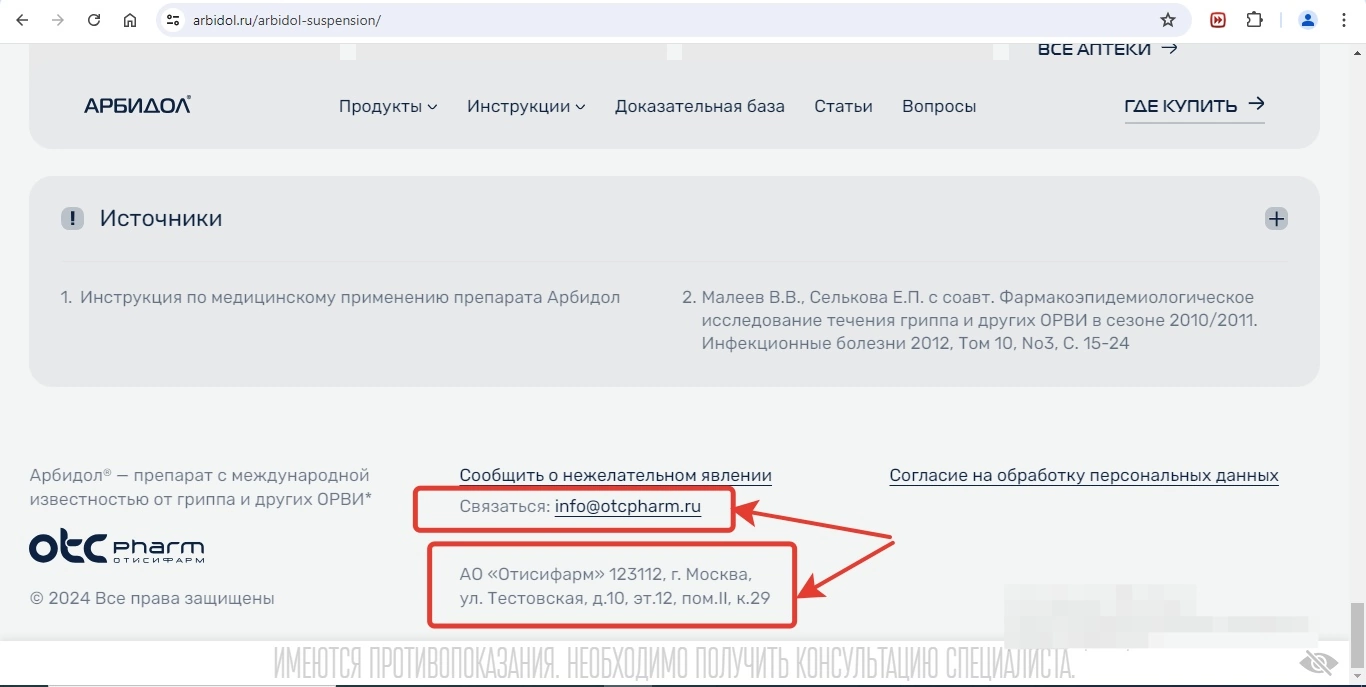
Task: Toggle the crossed-eye accessibility icon
Action: pos(1319,663)
